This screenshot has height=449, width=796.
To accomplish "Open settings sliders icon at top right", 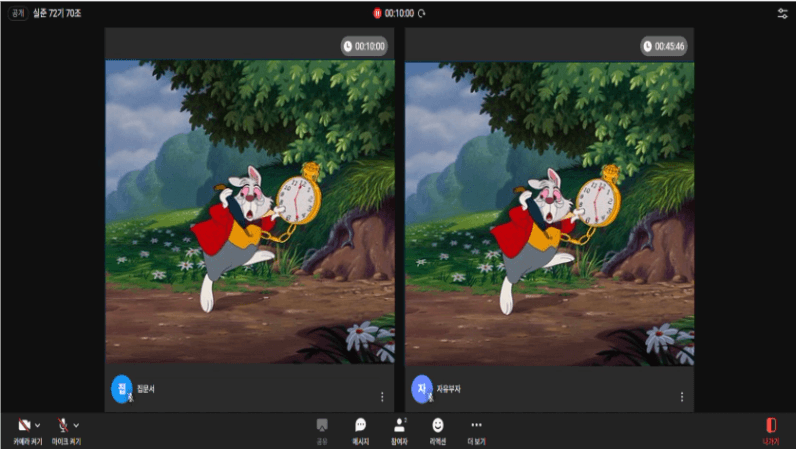I will 782,14.
